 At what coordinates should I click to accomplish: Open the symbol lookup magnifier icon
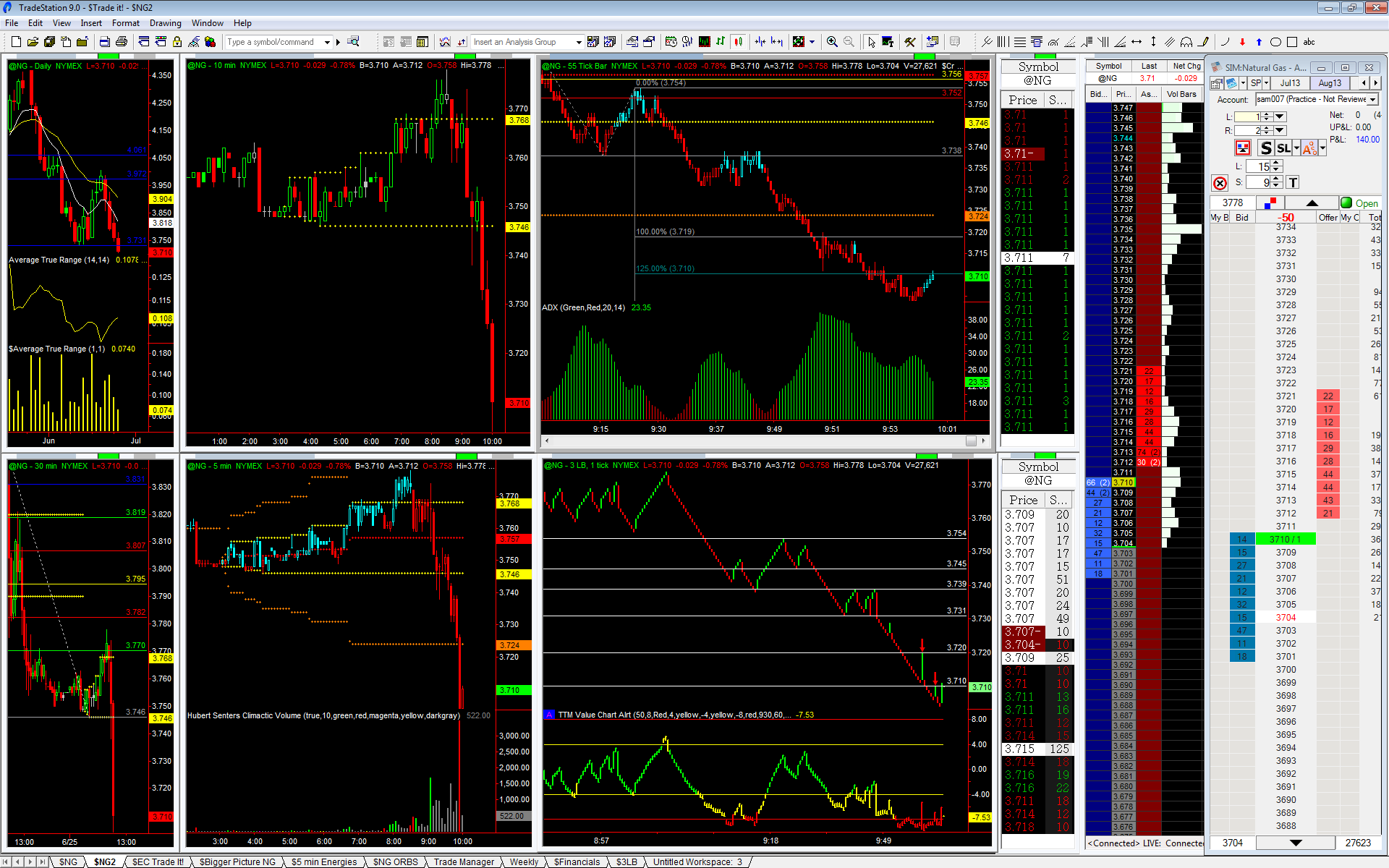tap(353, 42)
